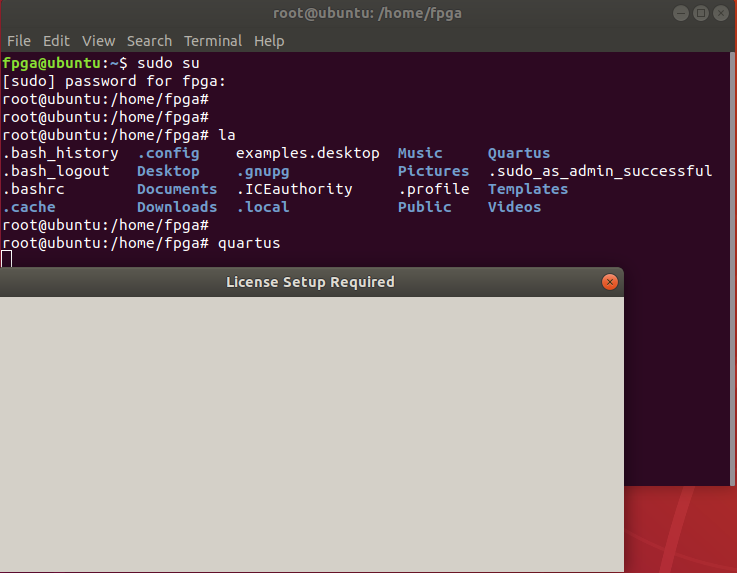
Task: Click the .config directory name
Action: coord(168,154)
